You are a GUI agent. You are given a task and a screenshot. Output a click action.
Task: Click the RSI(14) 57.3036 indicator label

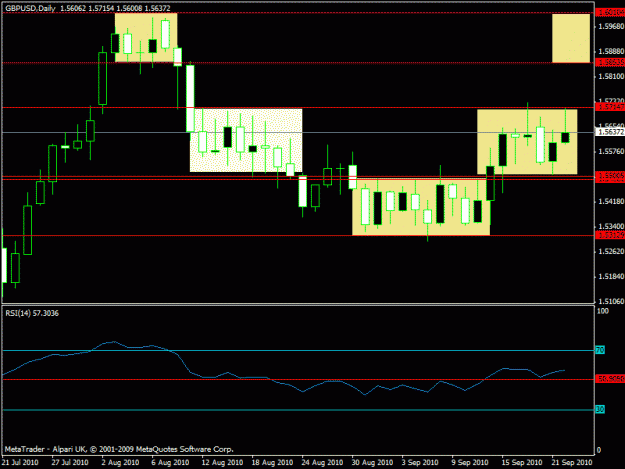point(32,313)
